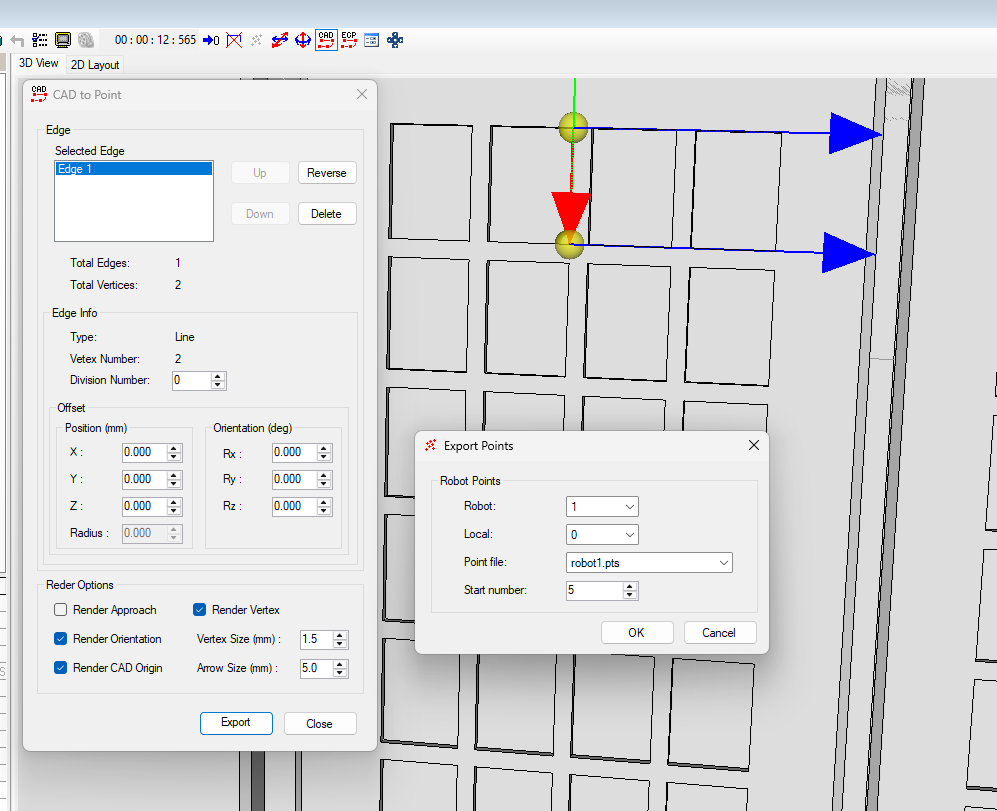The image size is (997, 811).
Task: Open the Robot dropdown
Action: (602, 507)
